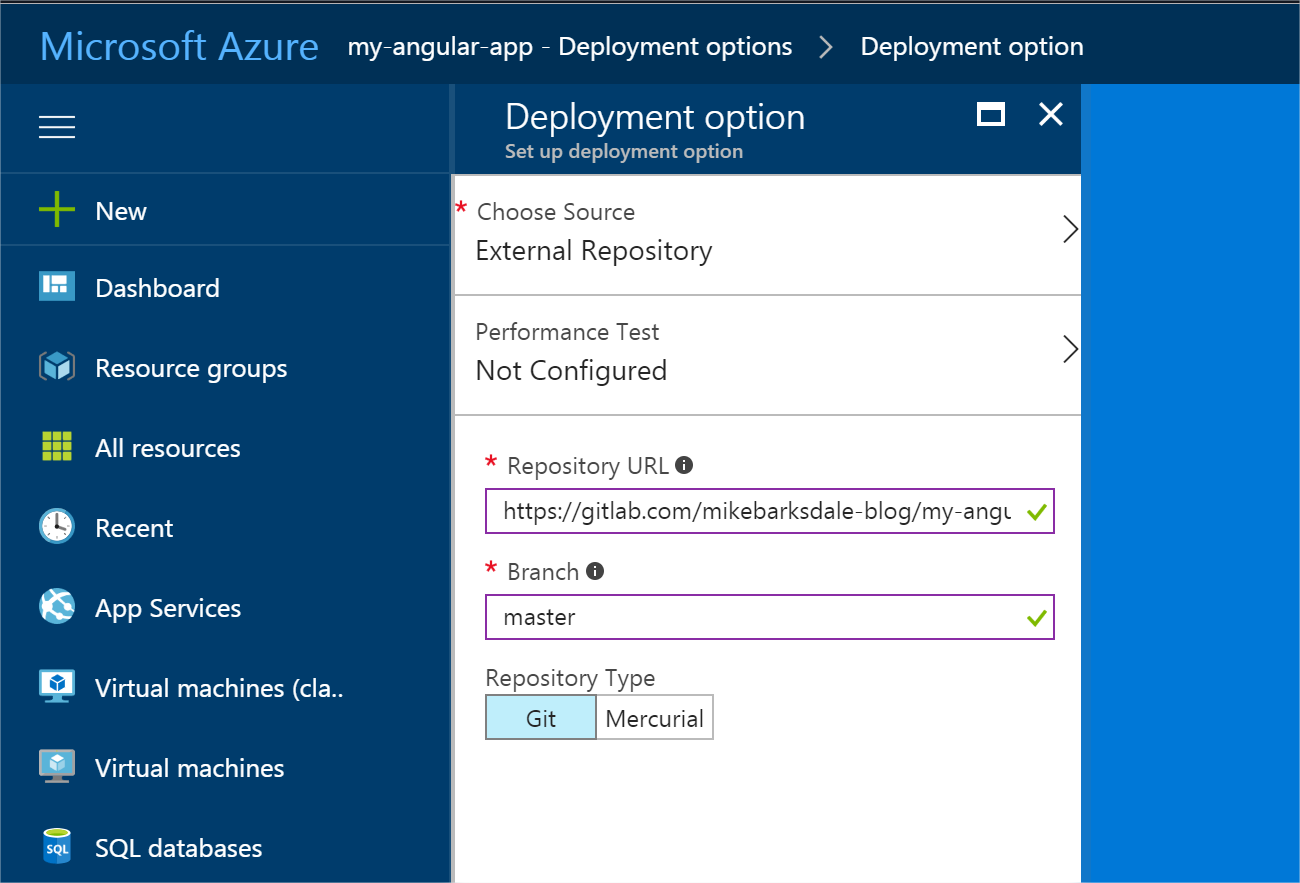Go to my-angular-app Deployment options breadcrumb
Viewport: 1300px width, 883px height.
pos(570,47)
